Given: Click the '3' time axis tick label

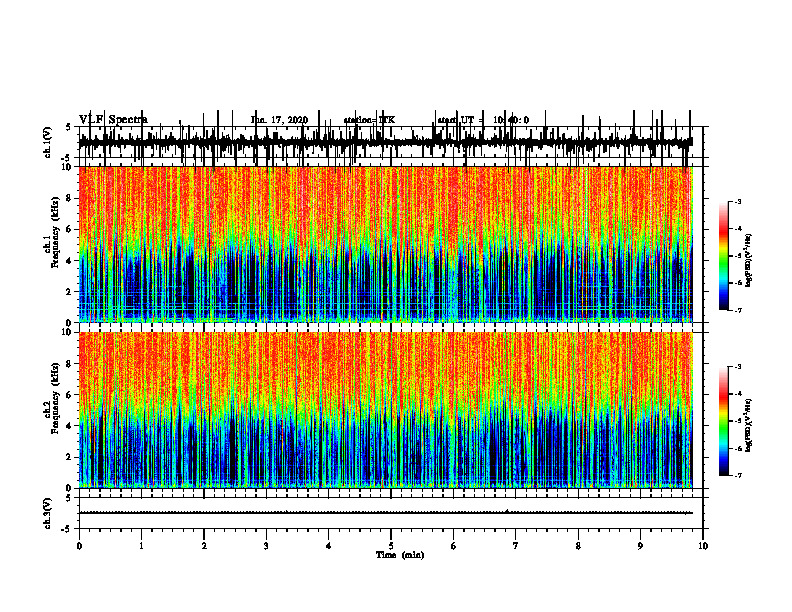Looking at the screenshot, I should click(x=266, y=546).
